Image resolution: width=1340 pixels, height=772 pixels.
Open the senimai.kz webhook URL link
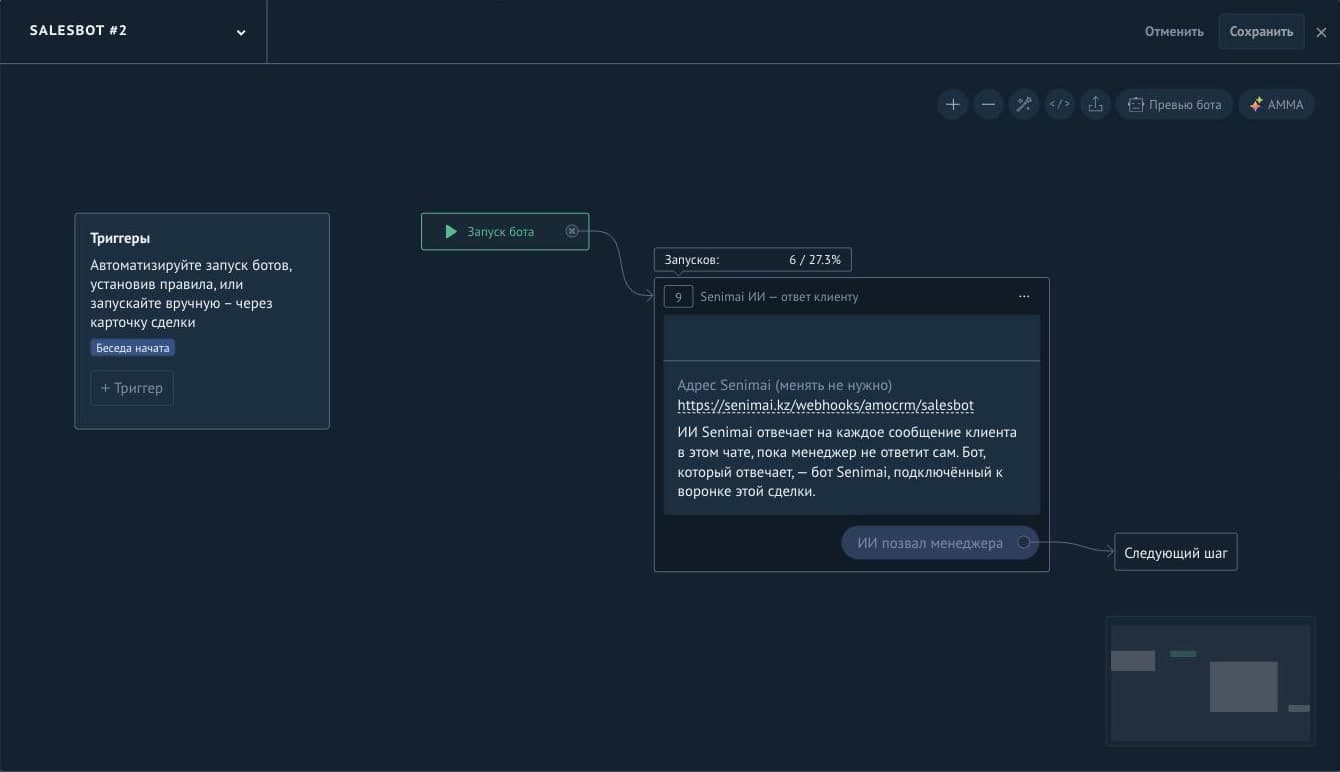825,405
